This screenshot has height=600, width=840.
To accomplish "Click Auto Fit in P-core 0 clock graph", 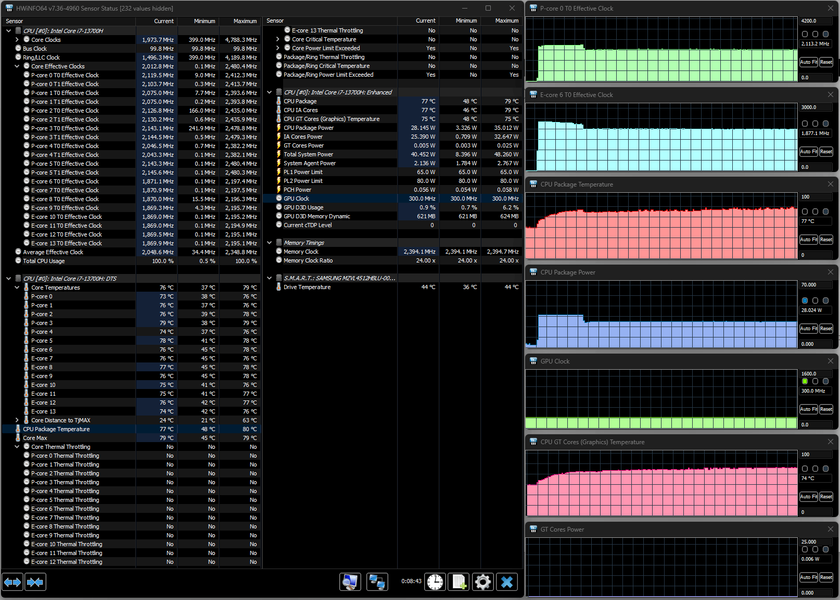I will (808, 62).
